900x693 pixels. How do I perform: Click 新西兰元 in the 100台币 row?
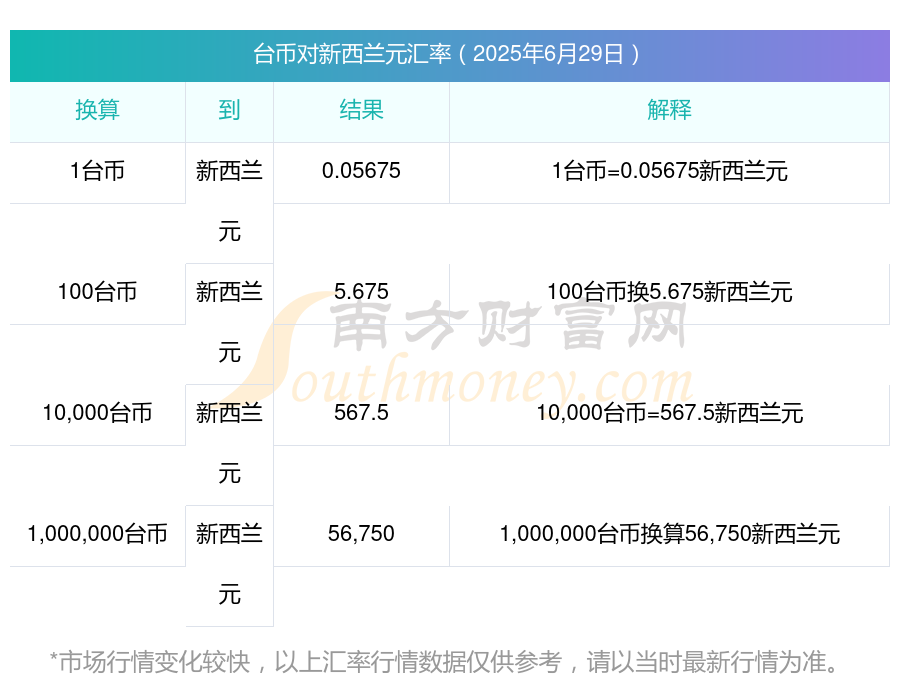(x=229, y=322)
